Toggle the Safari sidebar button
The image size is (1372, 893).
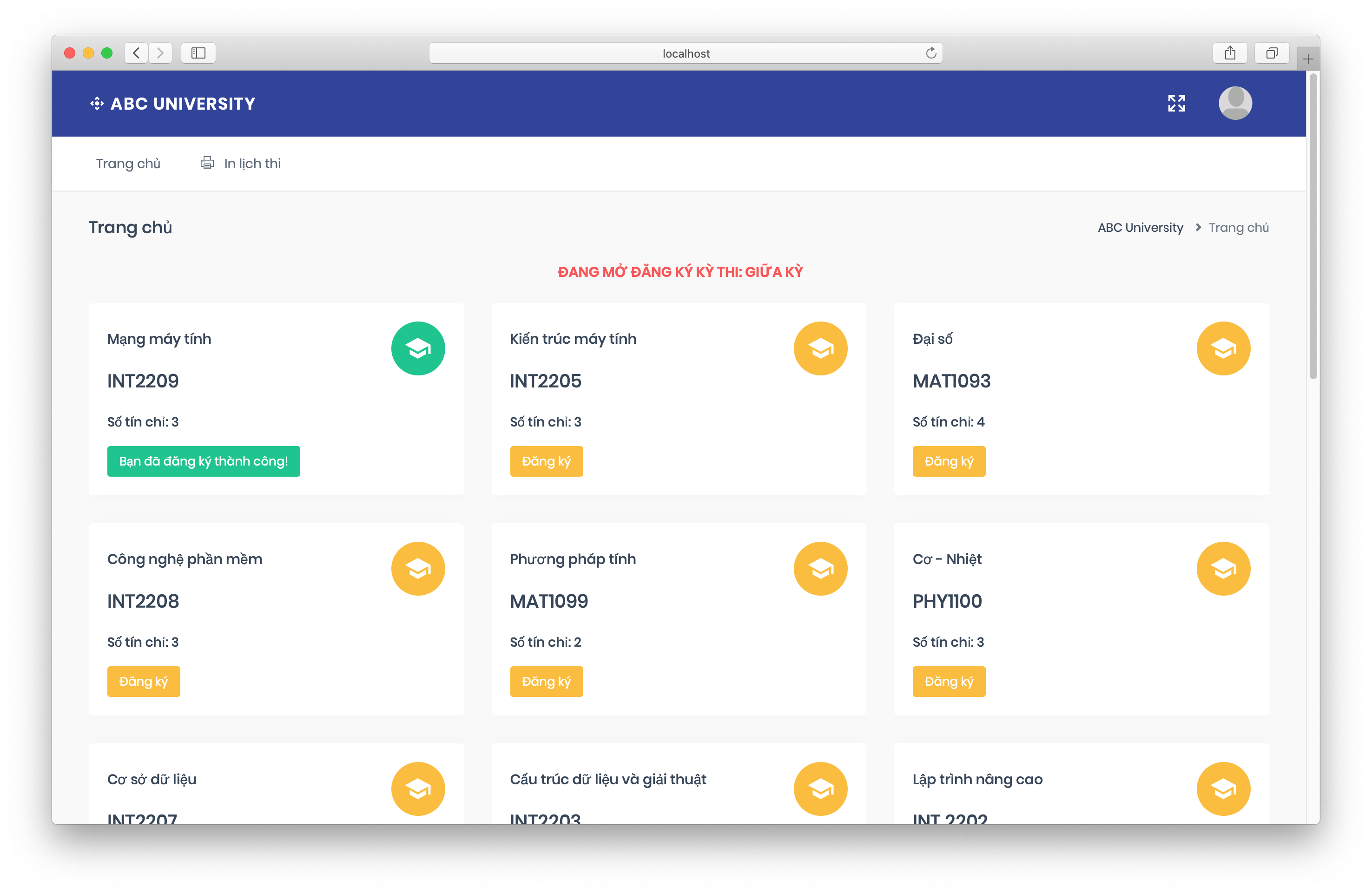[x=198, y=53]
